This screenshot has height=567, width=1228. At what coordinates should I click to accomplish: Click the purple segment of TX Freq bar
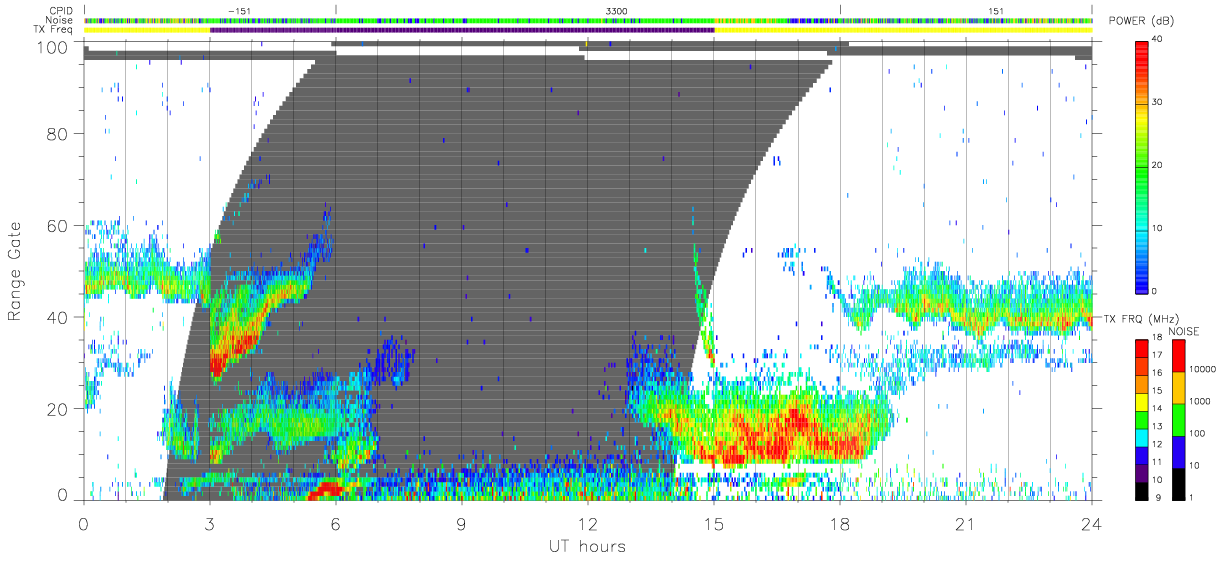pyautogui.click(x=462, y=30)
